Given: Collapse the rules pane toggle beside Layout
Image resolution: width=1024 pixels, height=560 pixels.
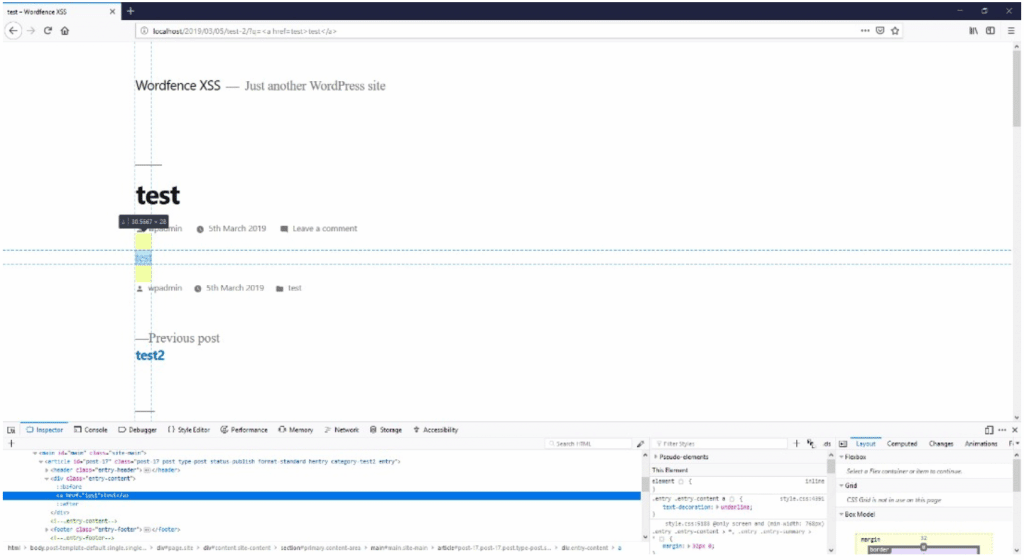Looking at the screenshot, I should [x=842, y=444].
